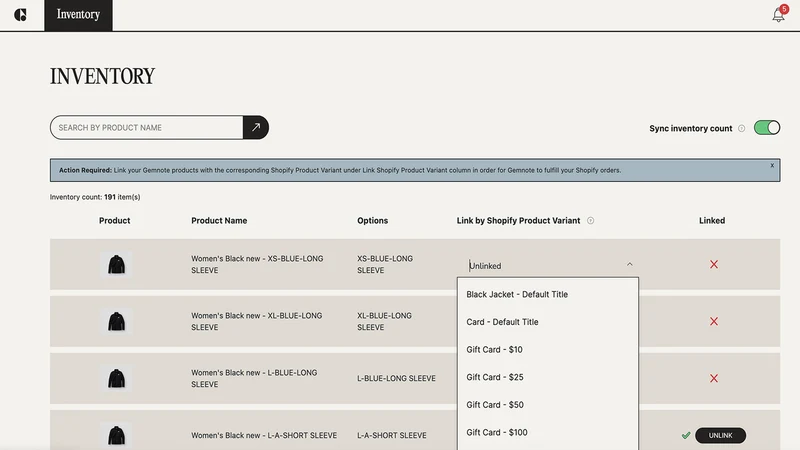Click the Inventory count 191 item(s) text
800x450 pixels.
(x=95, y=197)
